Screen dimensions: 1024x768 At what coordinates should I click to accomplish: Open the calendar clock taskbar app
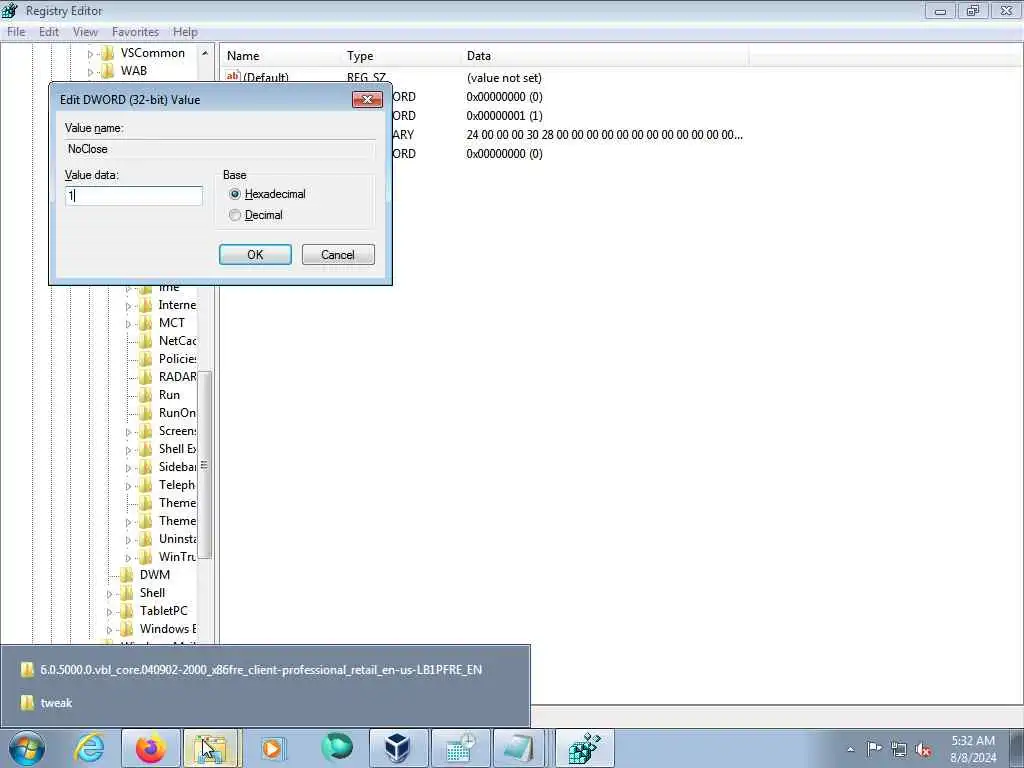[x=460, y=748]
